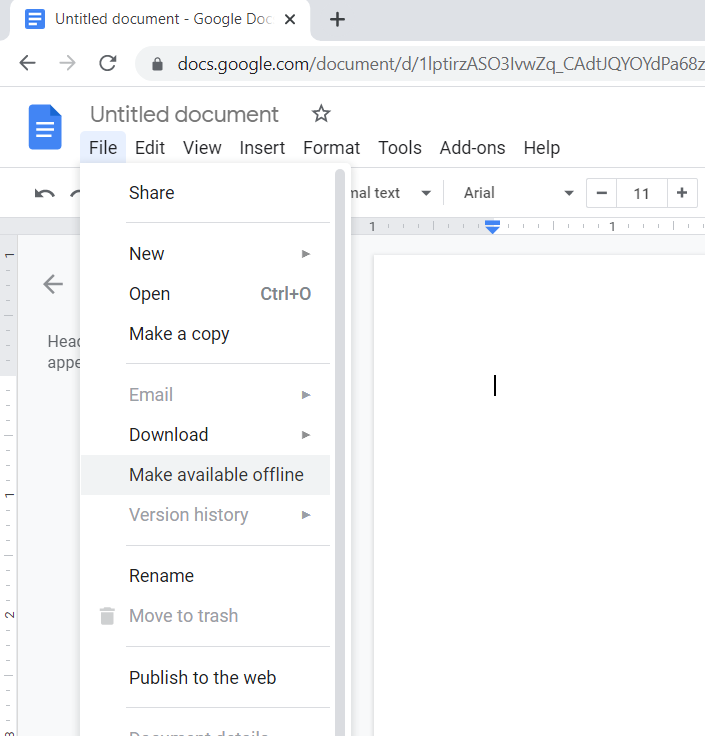Open the Add-ons menu
The width and height of the screenshot is (705, 736).
[472, 147]
